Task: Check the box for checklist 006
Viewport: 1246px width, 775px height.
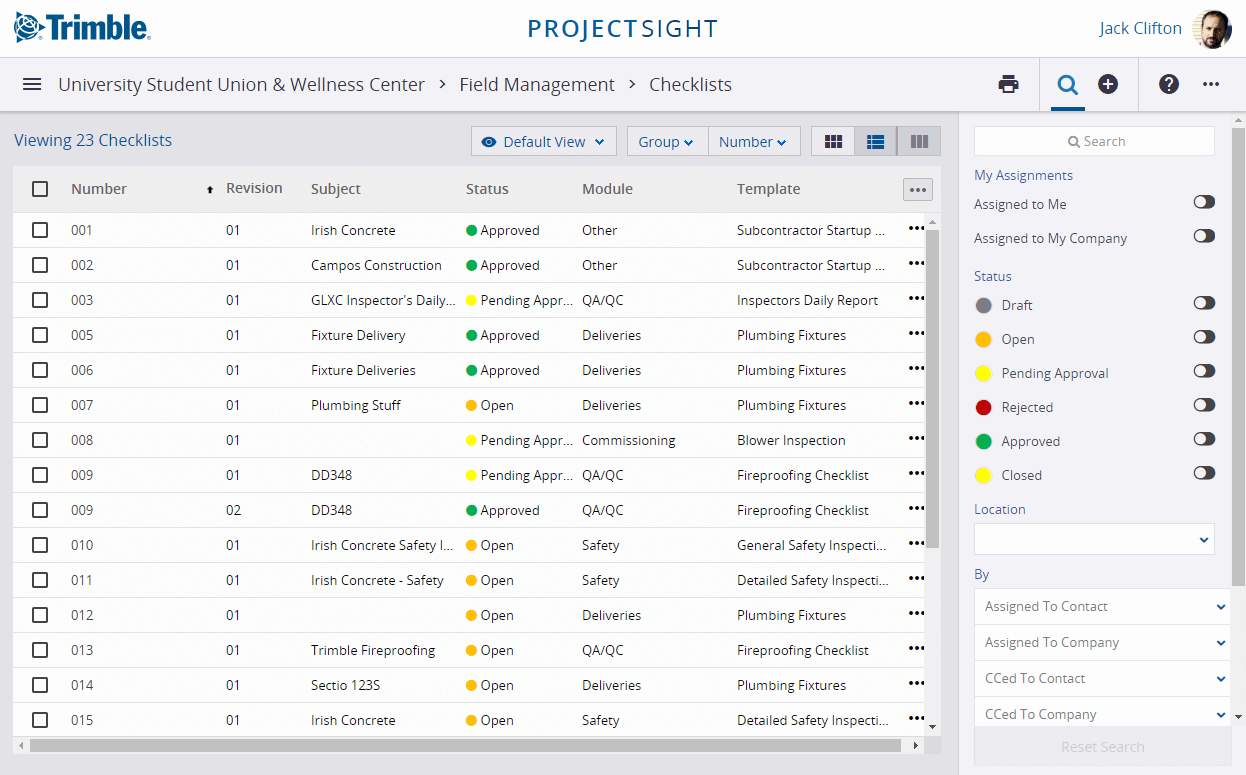Action: point(40,370)
